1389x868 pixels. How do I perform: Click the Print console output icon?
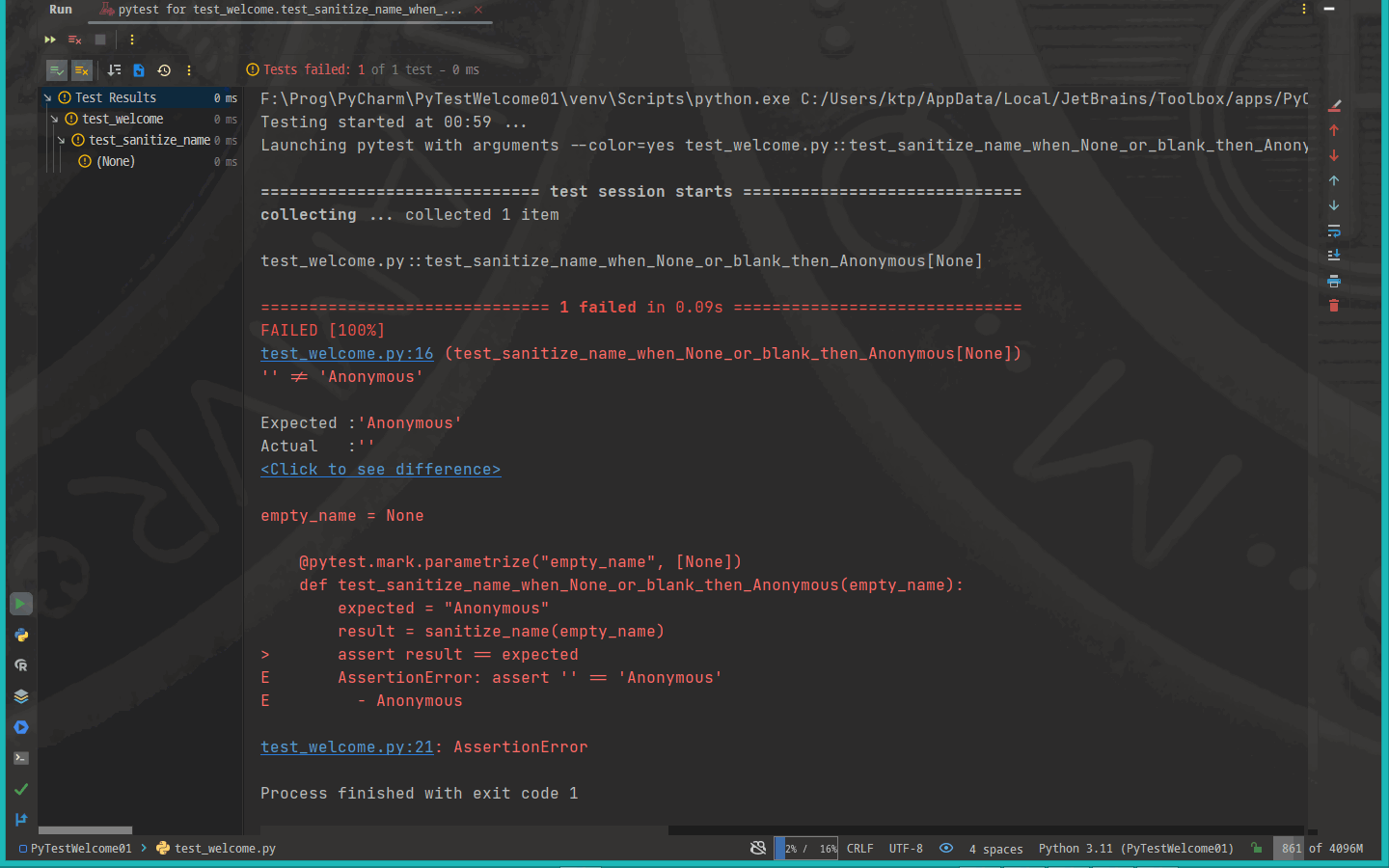click(1334, 281)
